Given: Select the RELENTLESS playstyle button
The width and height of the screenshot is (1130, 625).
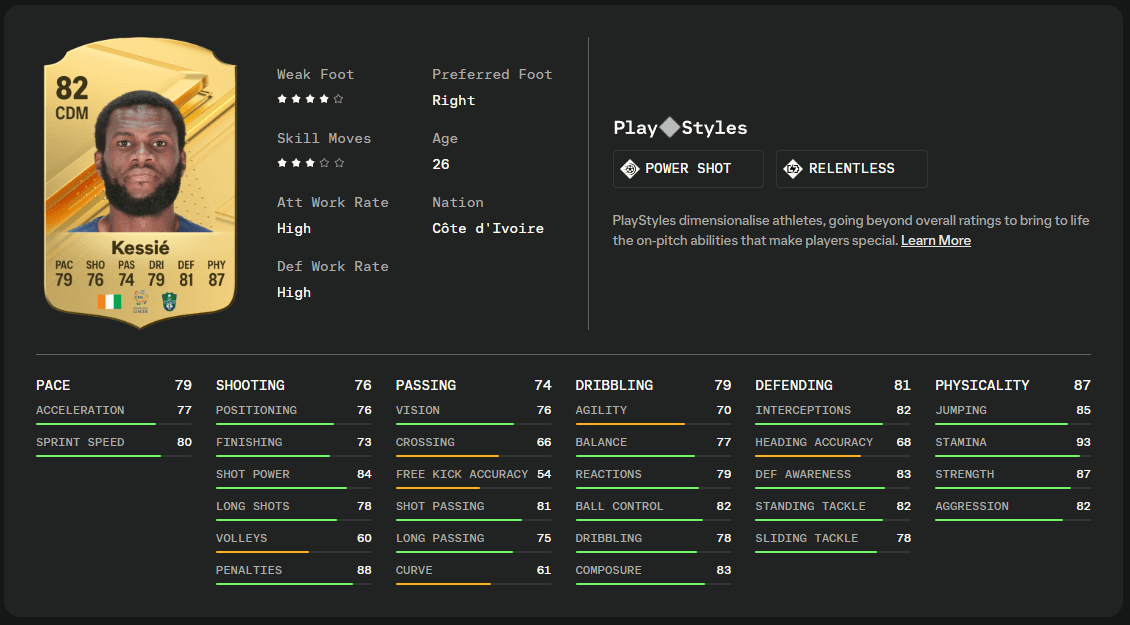Looking at the screenshot, I should (x=852, y=169).
